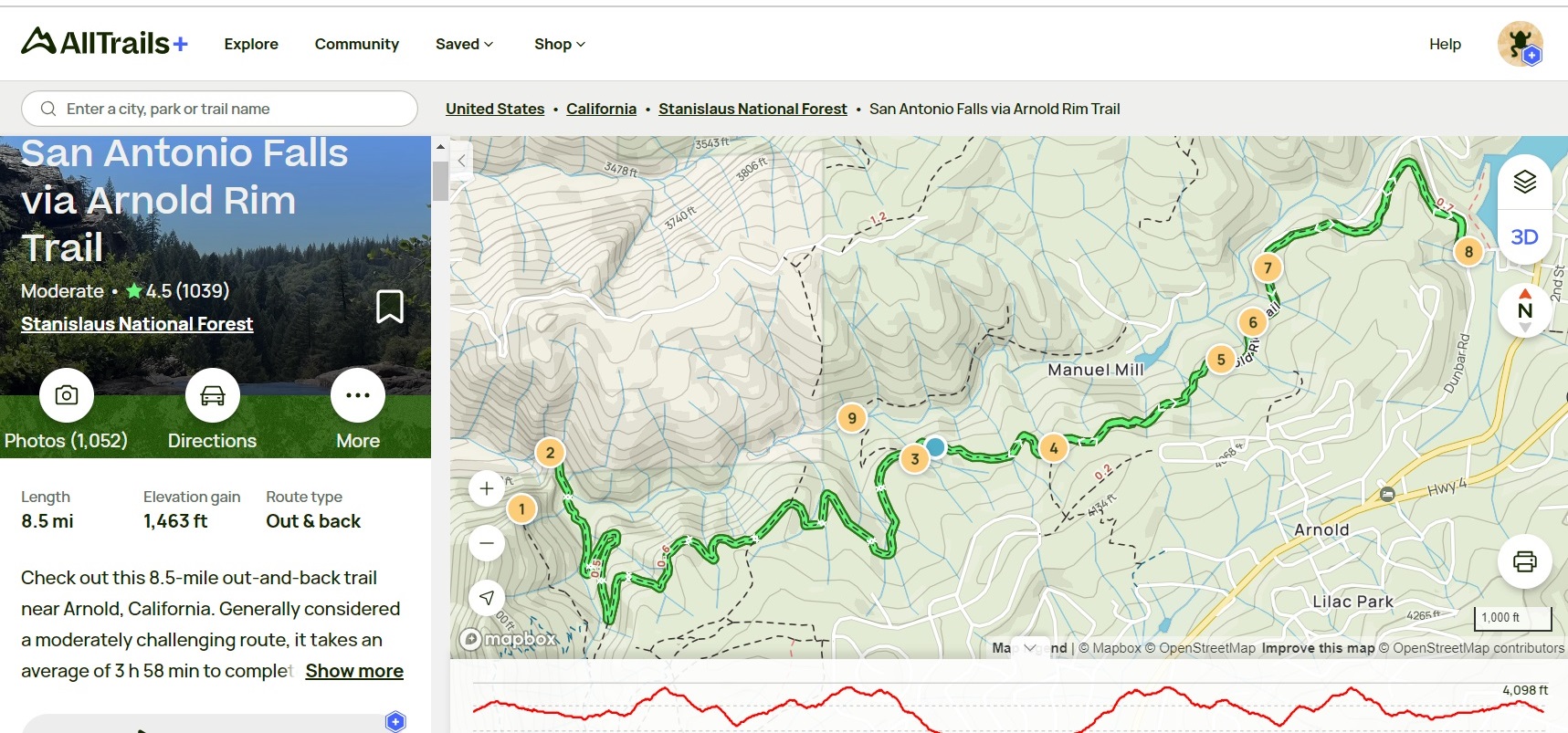Expand the Shop dropdown menu

point(560,44)
